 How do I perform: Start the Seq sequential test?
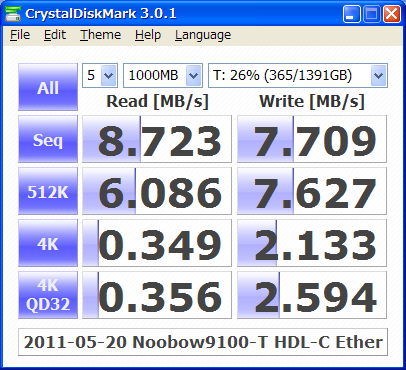48,139
